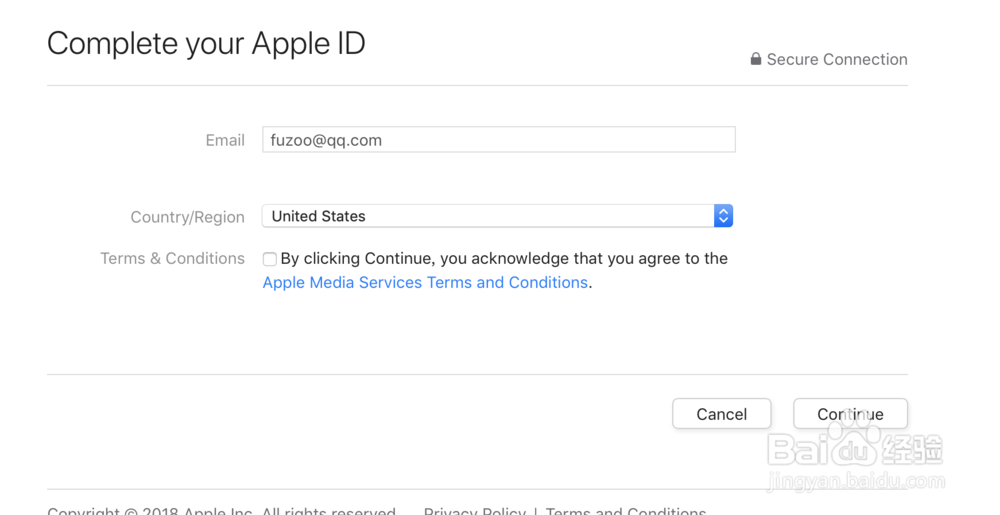Image resolution: width=1000 pixels, height=515 pixels.
Task: Click the 'Complete your Apple ID' heading
Action: click(x=206, y=44)
